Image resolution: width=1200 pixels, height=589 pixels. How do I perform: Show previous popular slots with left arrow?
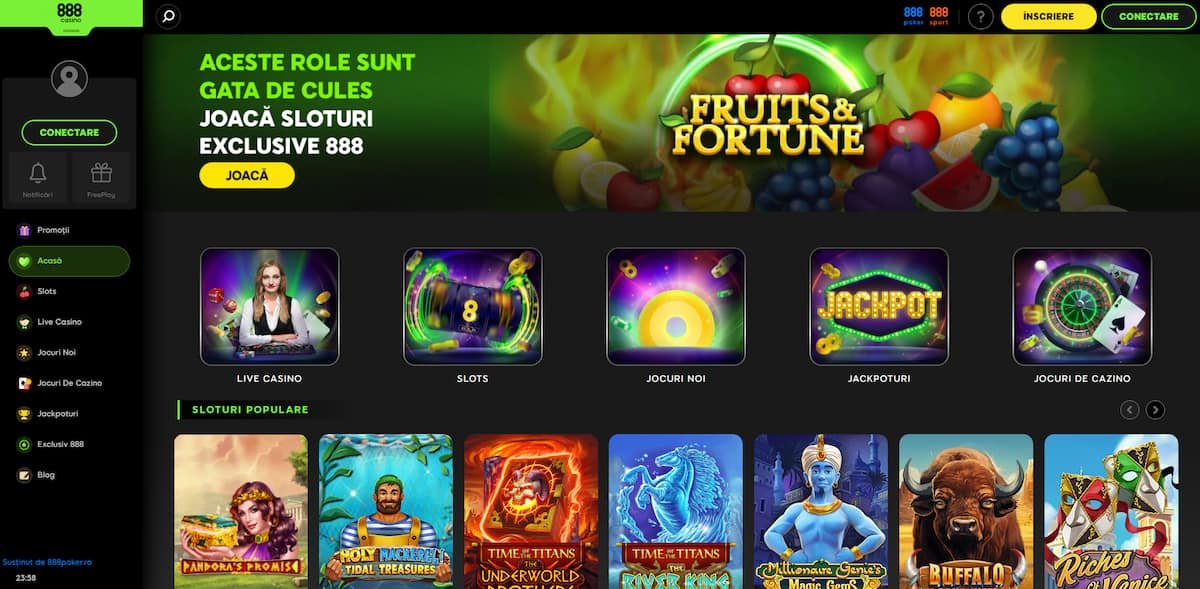[1130, 409]
